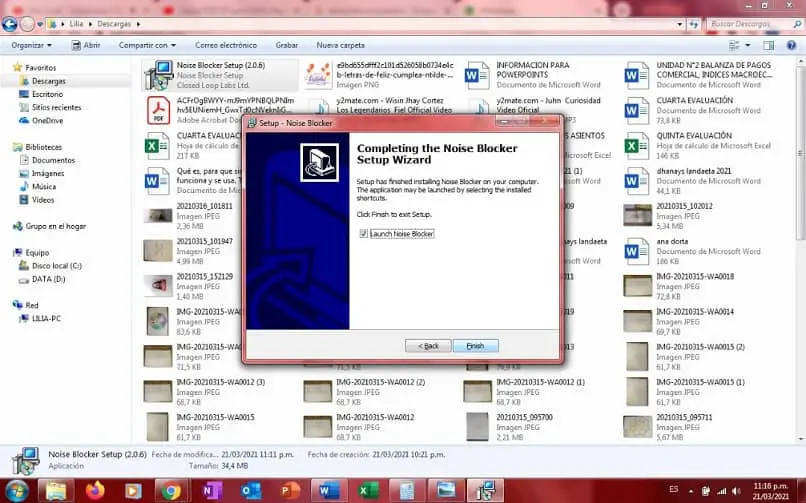Click the Lilia breadcrumb in address bar
The width and height of the screenshot is (806, 503).
pyautogui.click(x=76, y=24)
